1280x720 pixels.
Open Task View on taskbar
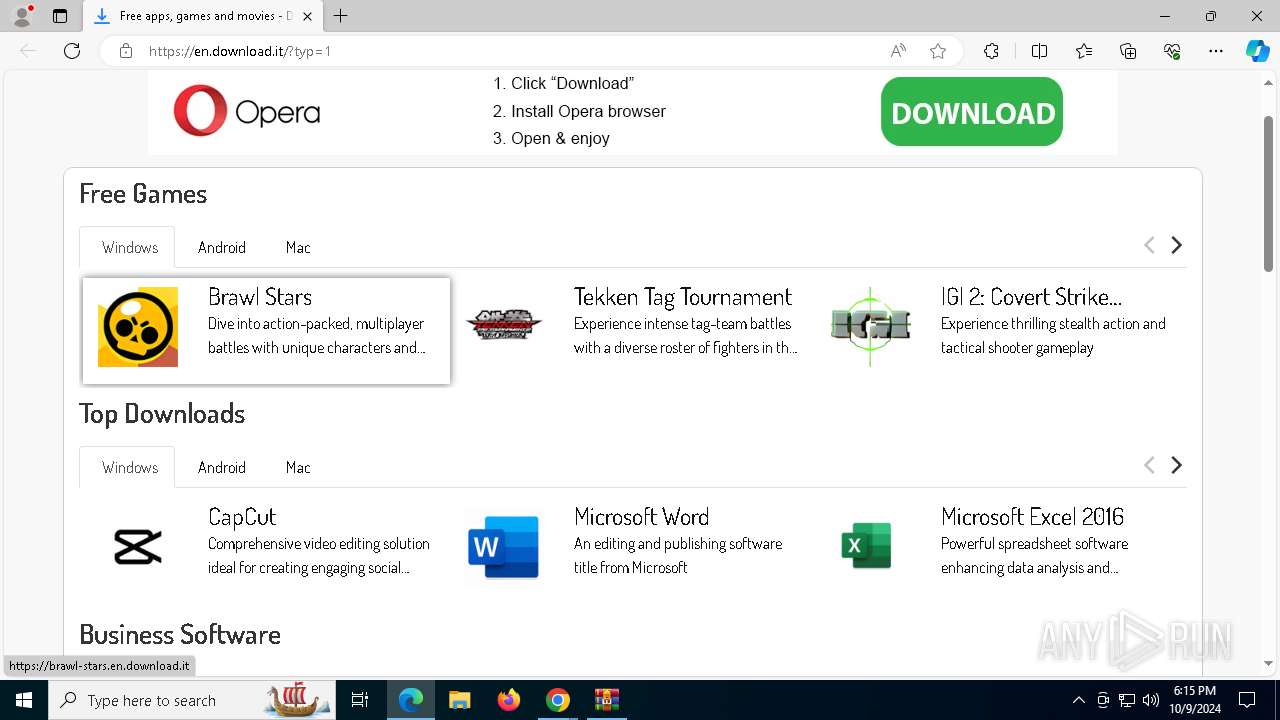coord(360,700)
